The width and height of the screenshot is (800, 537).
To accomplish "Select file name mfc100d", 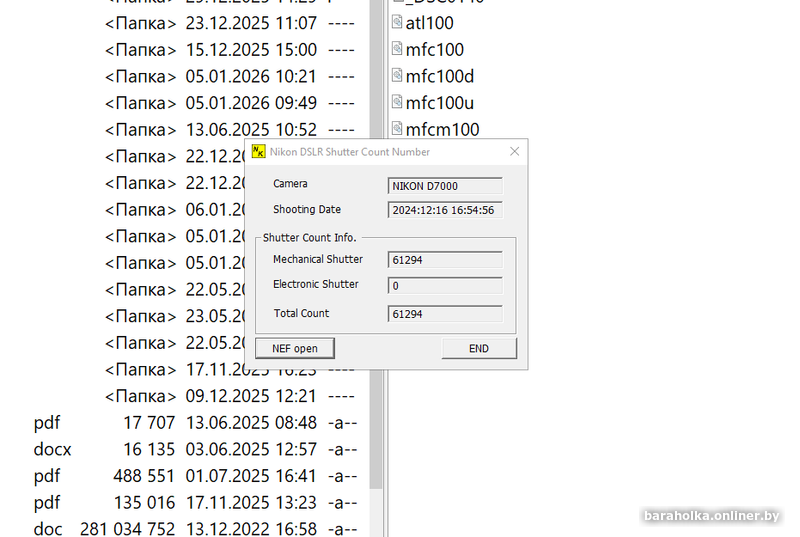I will click(440, 76).
